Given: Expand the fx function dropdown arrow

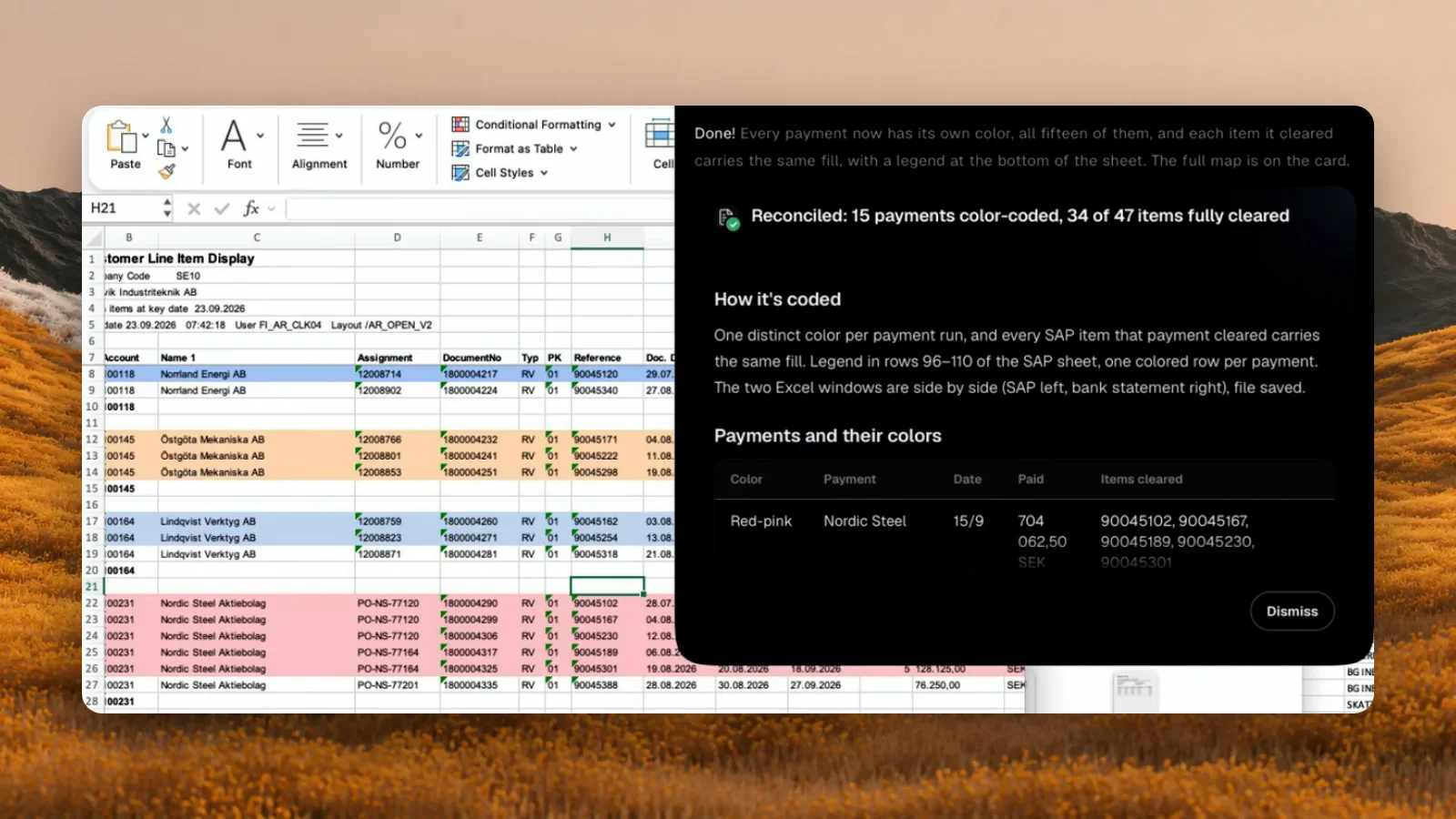Looking at the screenshot, I should 271,208.
